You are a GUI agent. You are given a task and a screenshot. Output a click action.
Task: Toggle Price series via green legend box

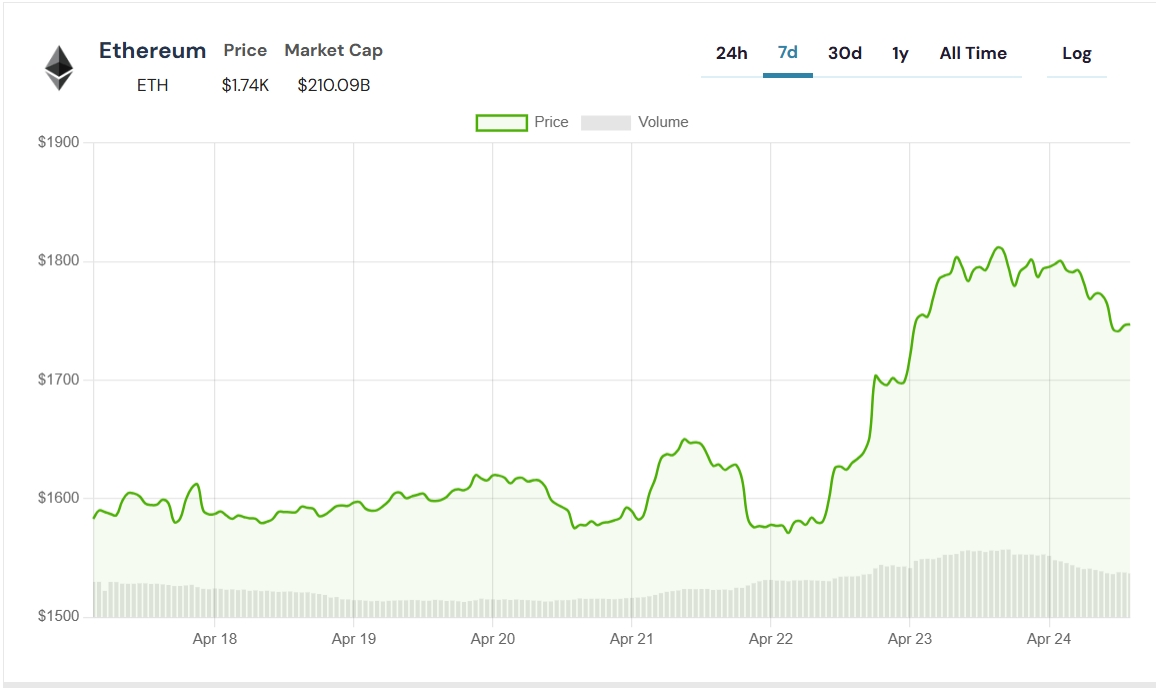point(501,122)
